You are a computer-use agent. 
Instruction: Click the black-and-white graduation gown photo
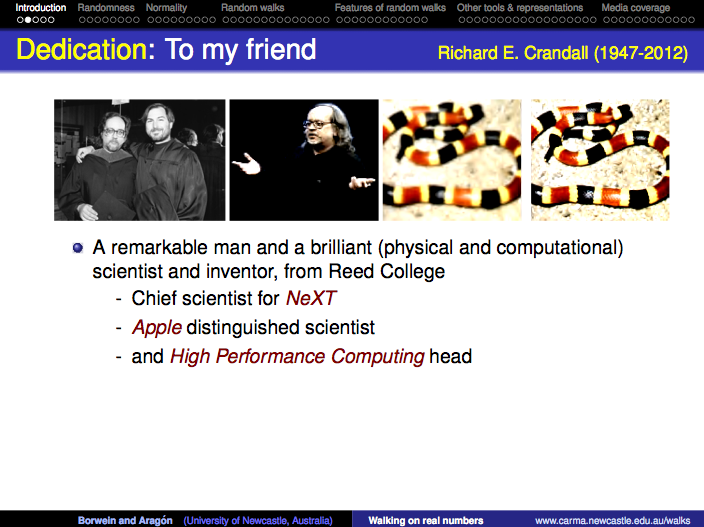(x=139, y=159)
